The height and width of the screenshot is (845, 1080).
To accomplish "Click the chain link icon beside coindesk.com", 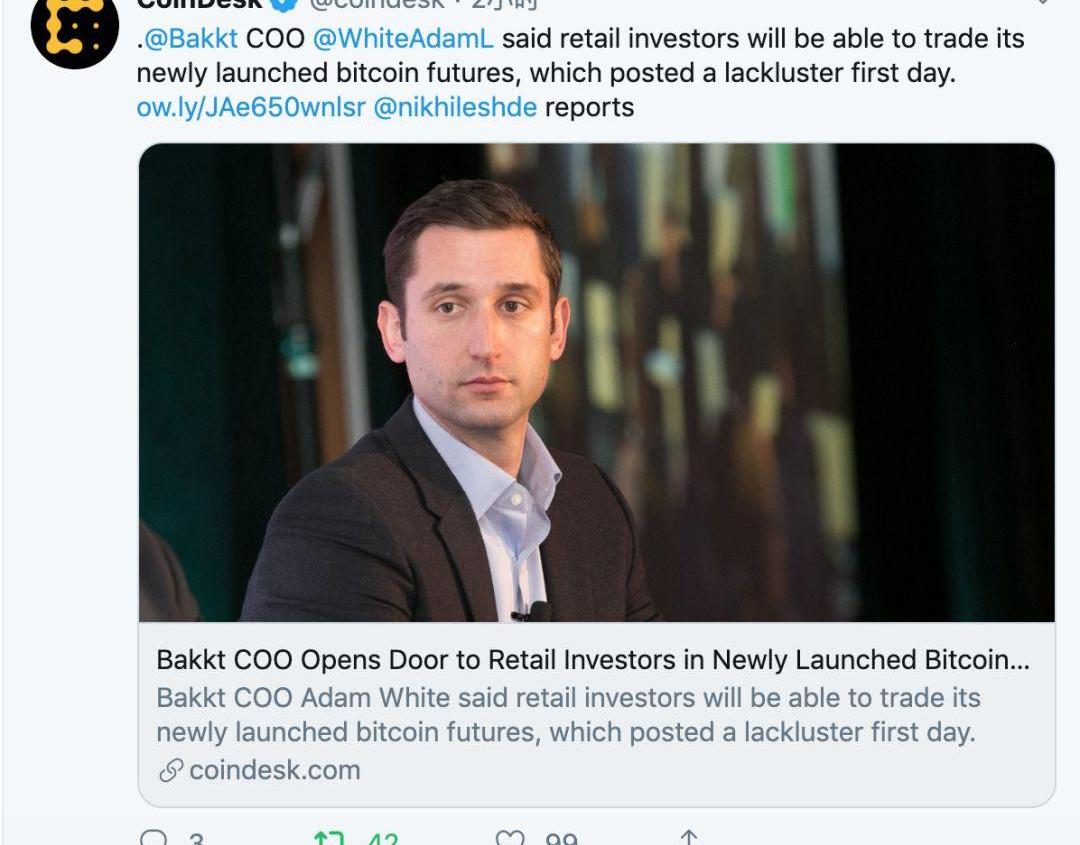I will 171,770.
